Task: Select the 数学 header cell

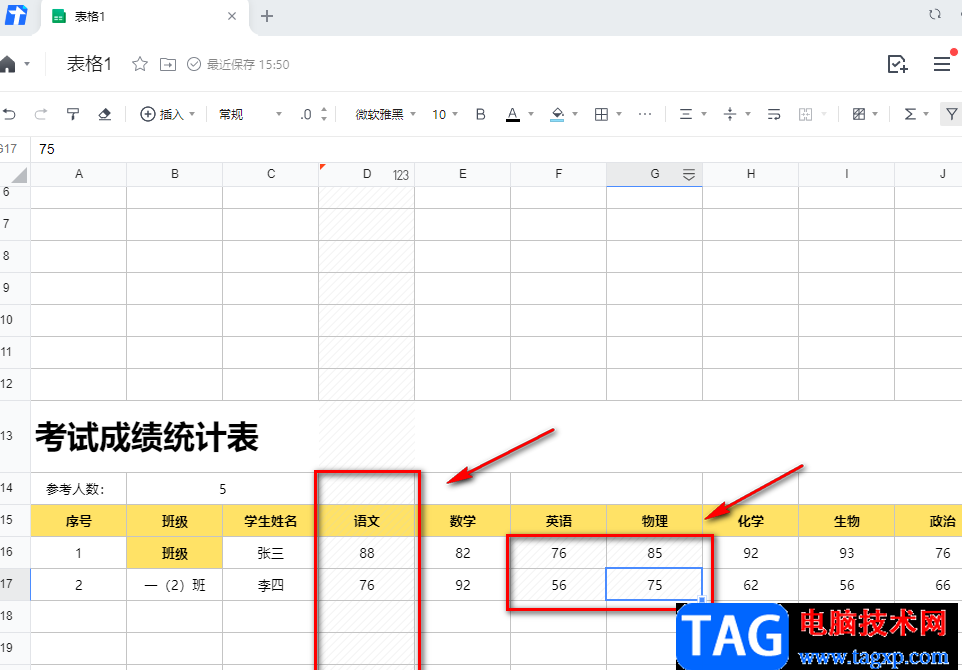Action: click(463, 521)
